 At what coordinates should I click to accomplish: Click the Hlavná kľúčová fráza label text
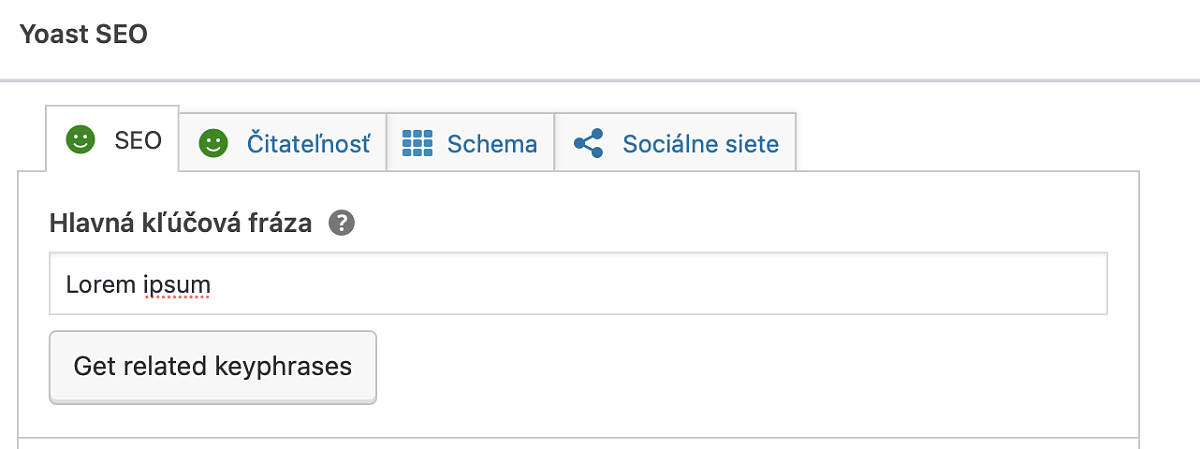point(181,223)
